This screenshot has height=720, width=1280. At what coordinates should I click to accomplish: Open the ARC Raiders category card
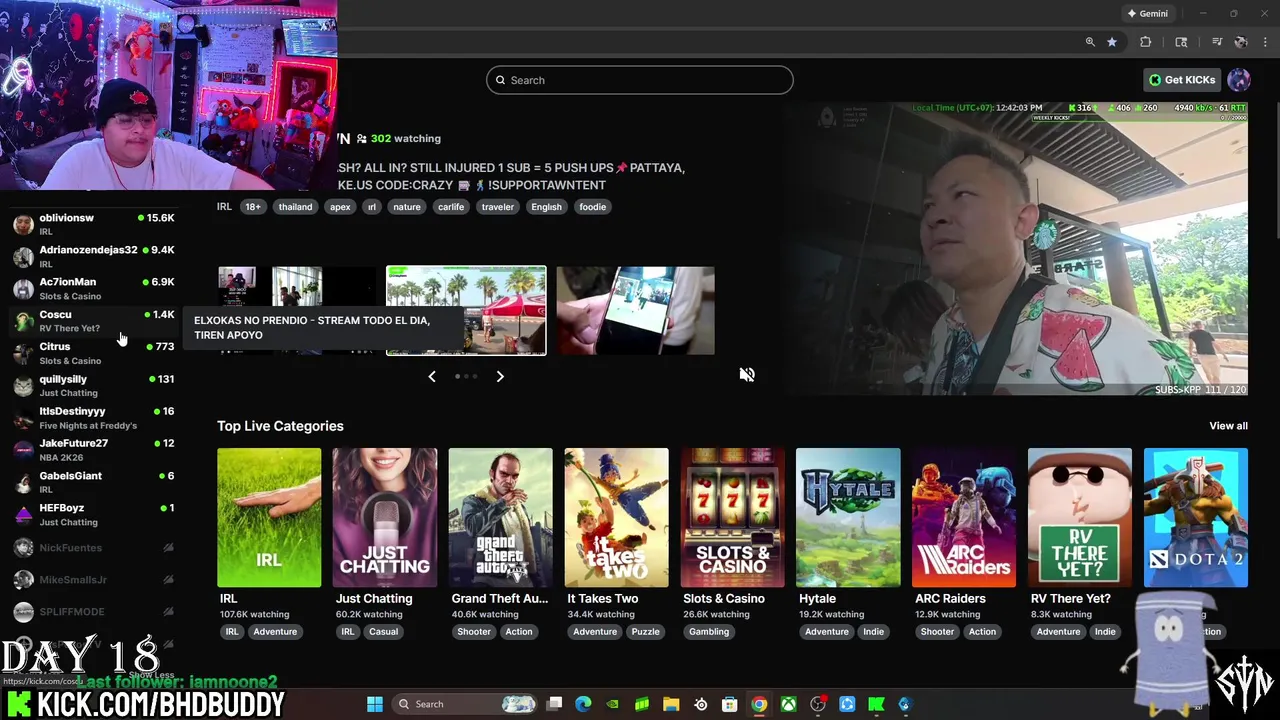point(964,517)
